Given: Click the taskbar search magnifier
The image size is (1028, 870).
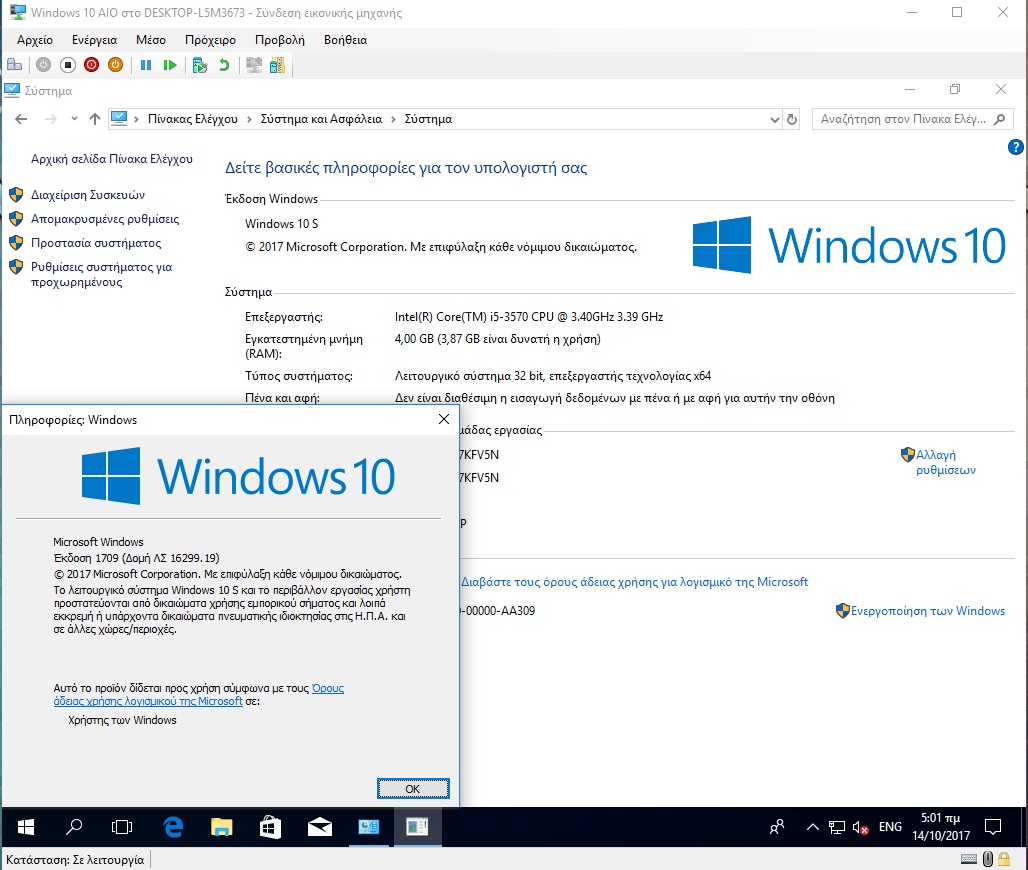Looking at the screenshot, I should click(74, 827).
